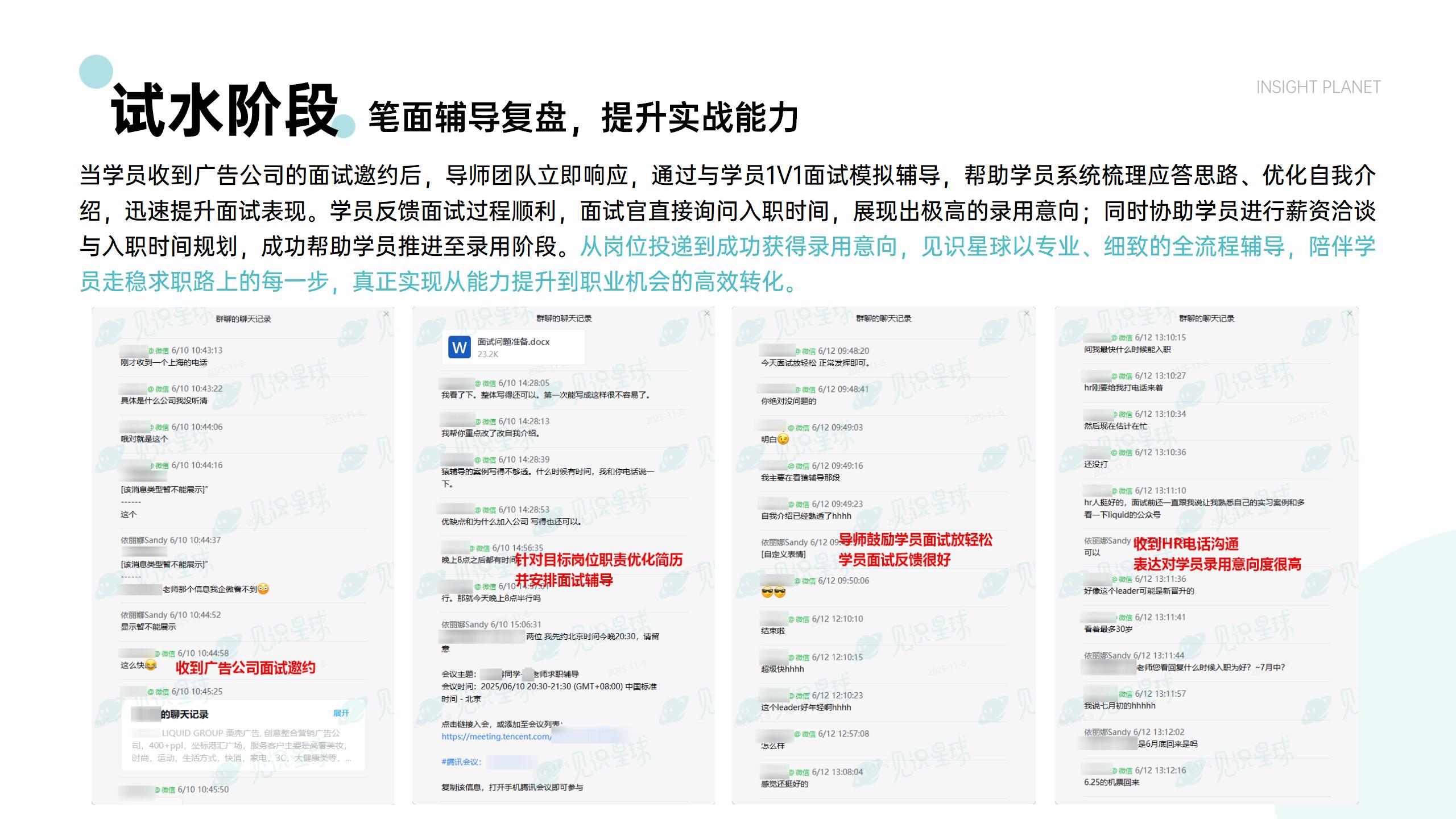Viewport: 1456px width, 819px height.
Task: Open the meeting.tencent.com link
Action: 496,737
